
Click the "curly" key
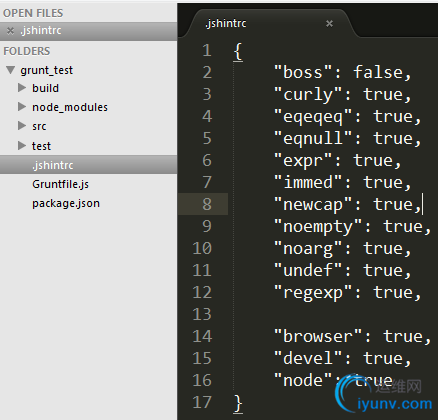pos(308,94)
